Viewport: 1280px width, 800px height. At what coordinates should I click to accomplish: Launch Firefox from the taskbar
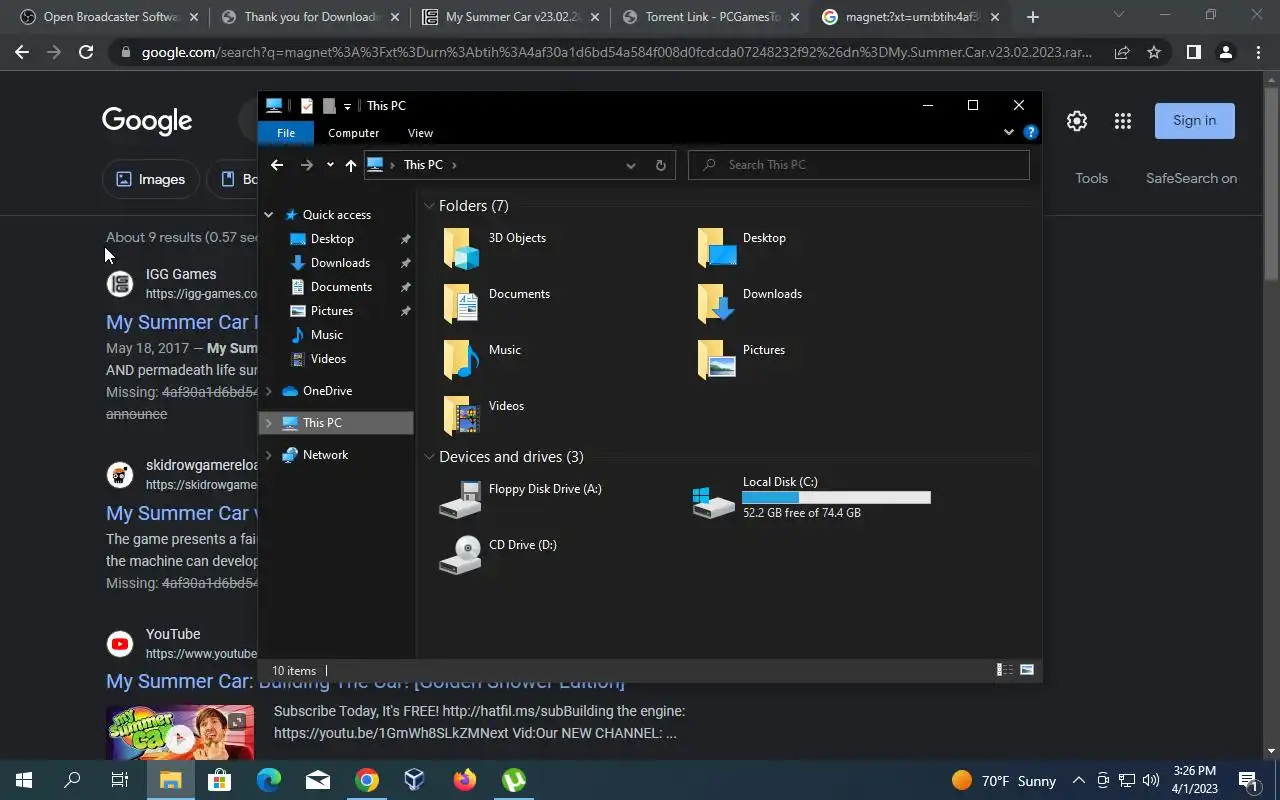(464, 780)
